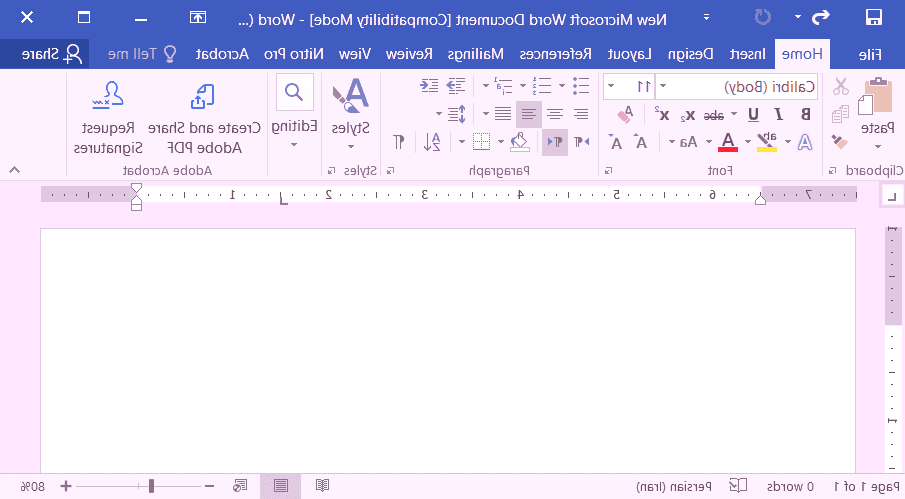
Task: Toggle Underline formatting
Action: coord(753,114)
